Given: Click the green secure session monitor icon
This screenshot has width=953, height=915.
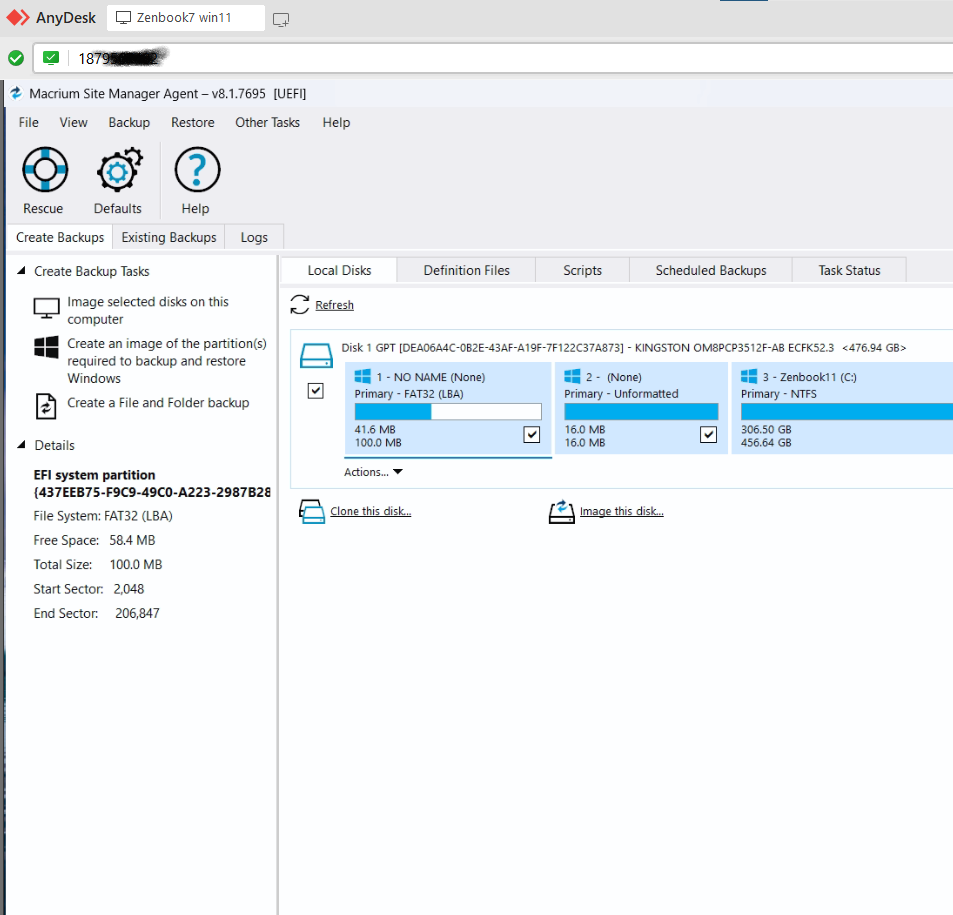Looking at the screenshot, I should tap(51, 58).
